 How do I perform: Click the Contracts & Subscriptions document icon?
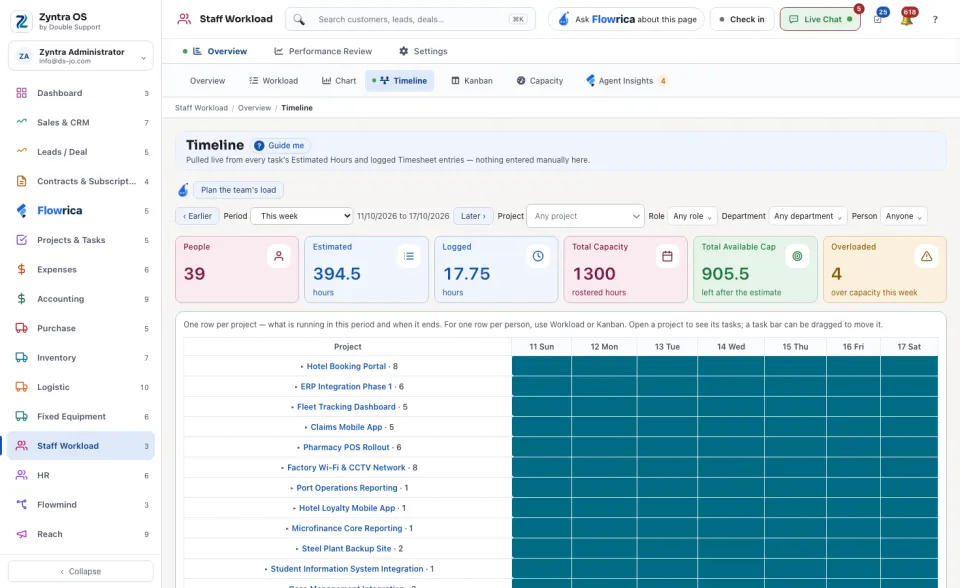(x=21, y=181)
